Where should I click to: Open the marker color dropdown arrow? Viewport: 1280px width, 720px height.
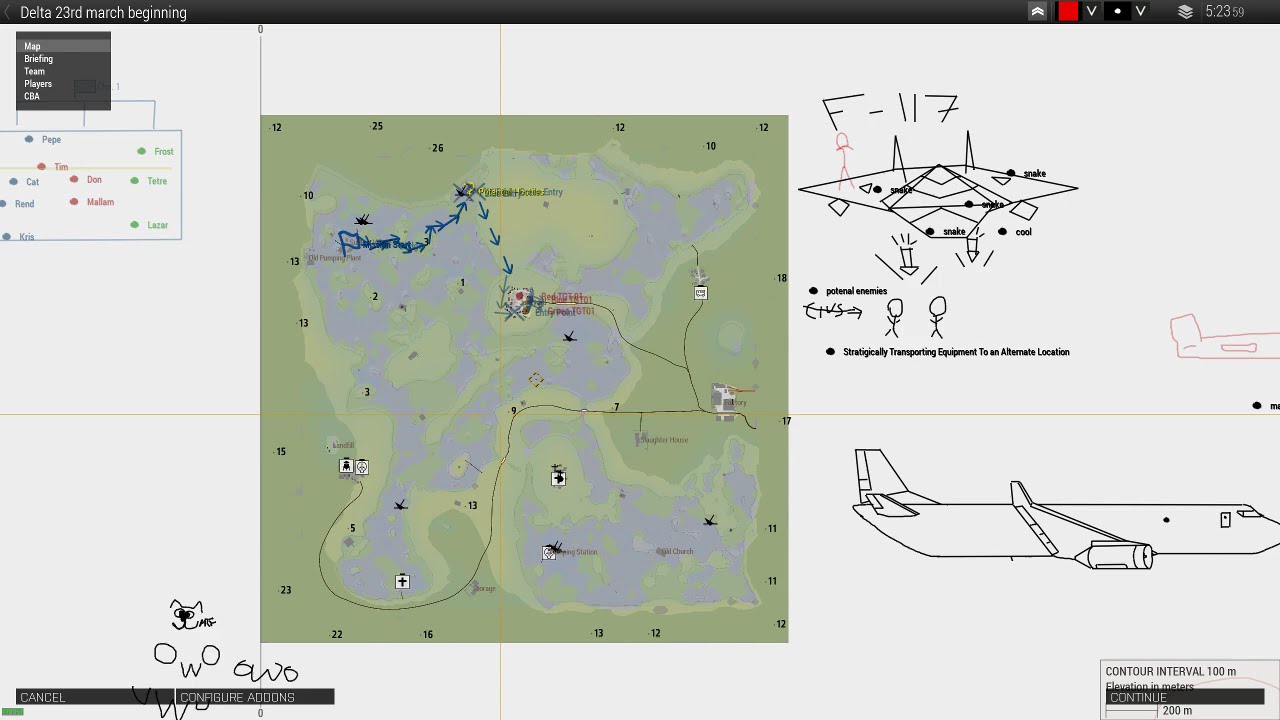pos(1091,12)
